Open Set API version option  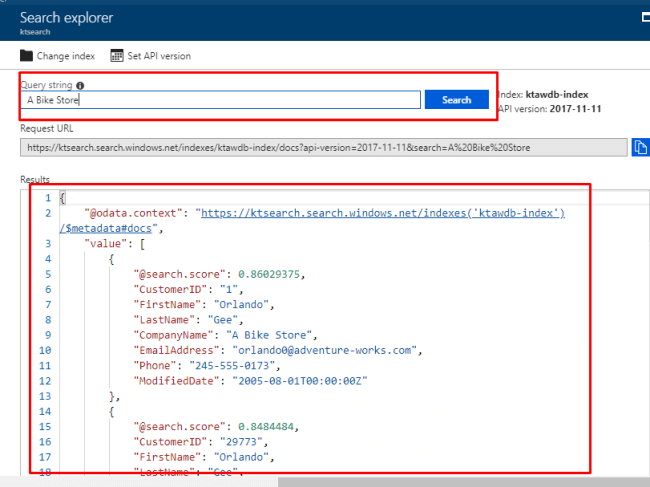pyautogui.click(x=151, y=56)
